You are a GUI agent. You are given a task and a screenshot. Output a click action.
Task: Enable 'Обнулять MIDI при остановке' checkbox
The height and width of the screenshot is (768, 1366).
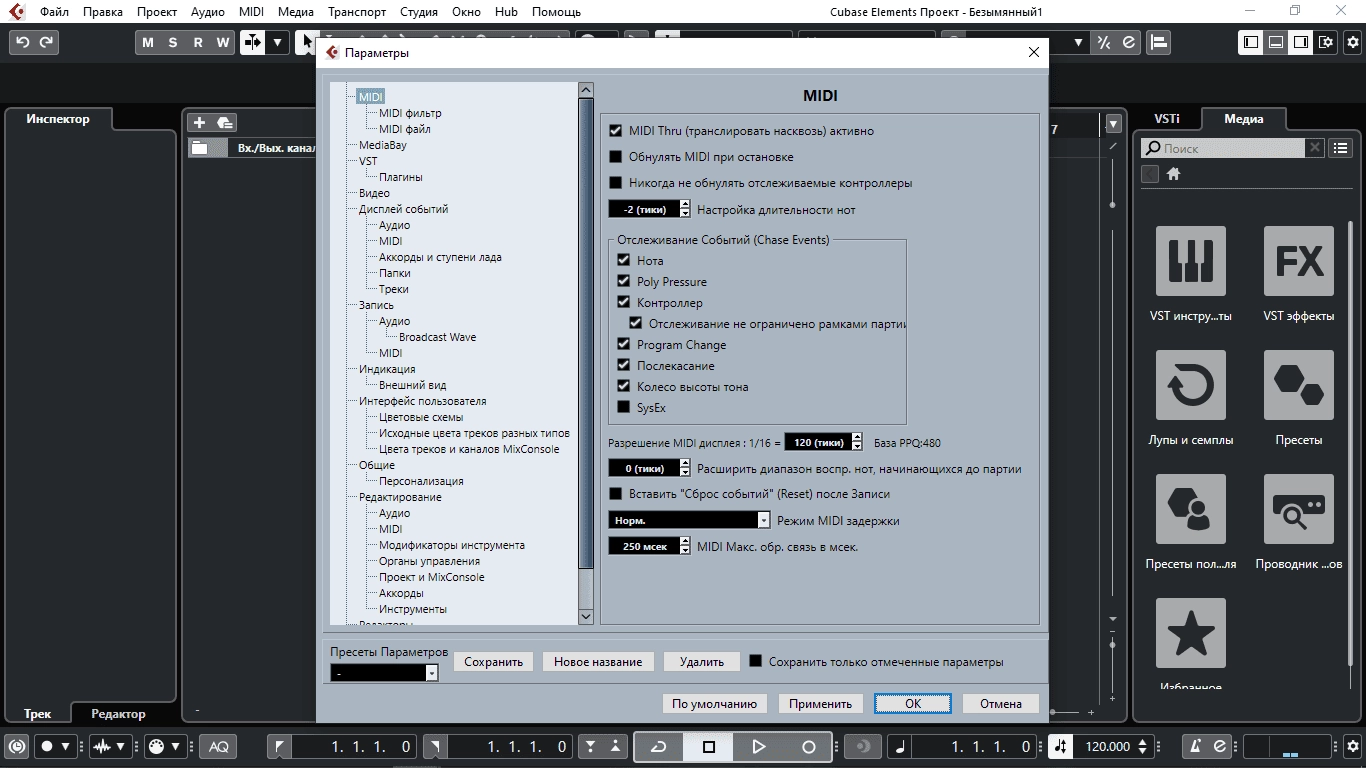click(x=616, y=157)
